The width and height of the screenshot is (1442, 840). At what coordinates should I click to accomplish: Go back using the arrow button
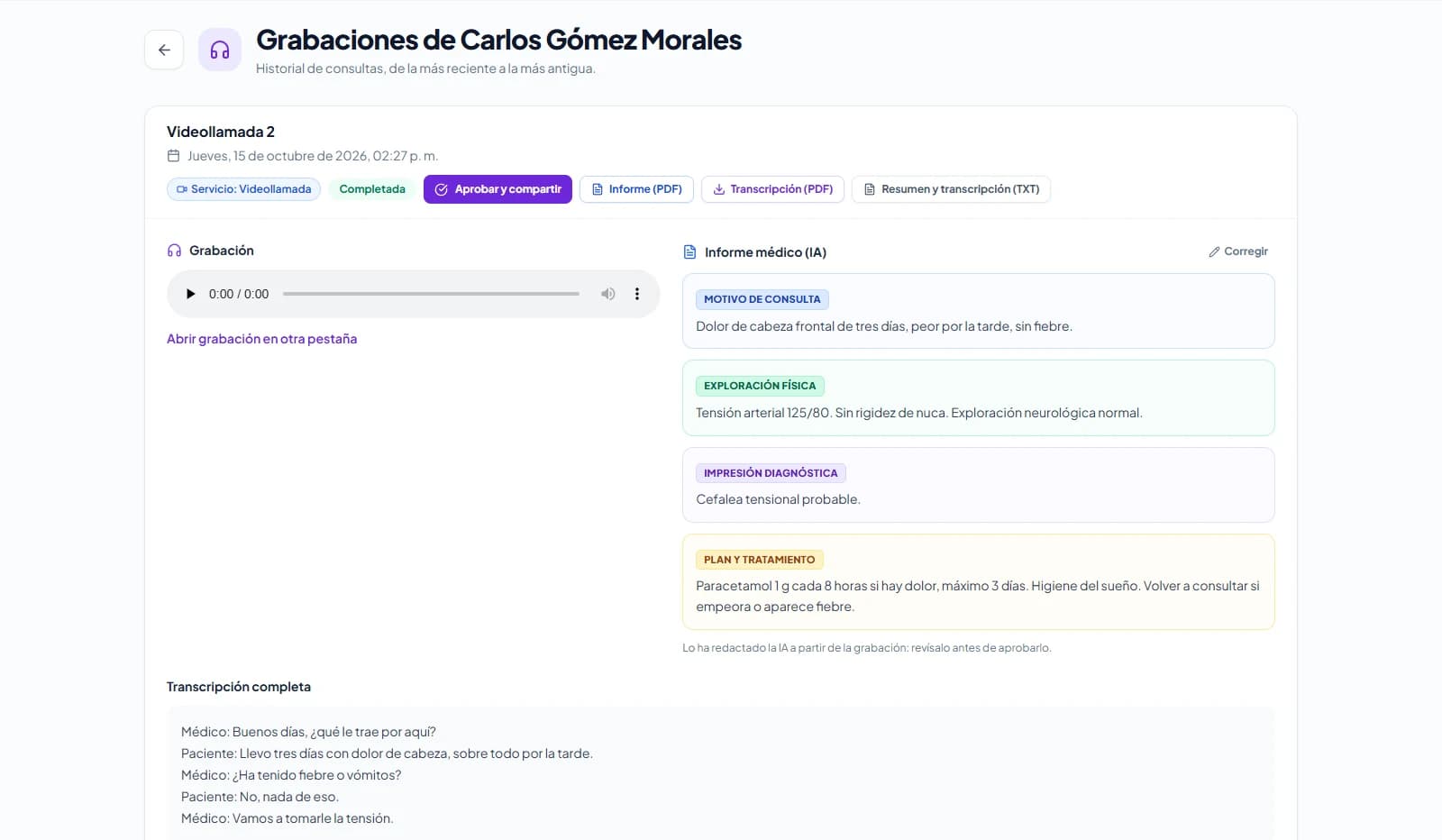tap(164, 50)
